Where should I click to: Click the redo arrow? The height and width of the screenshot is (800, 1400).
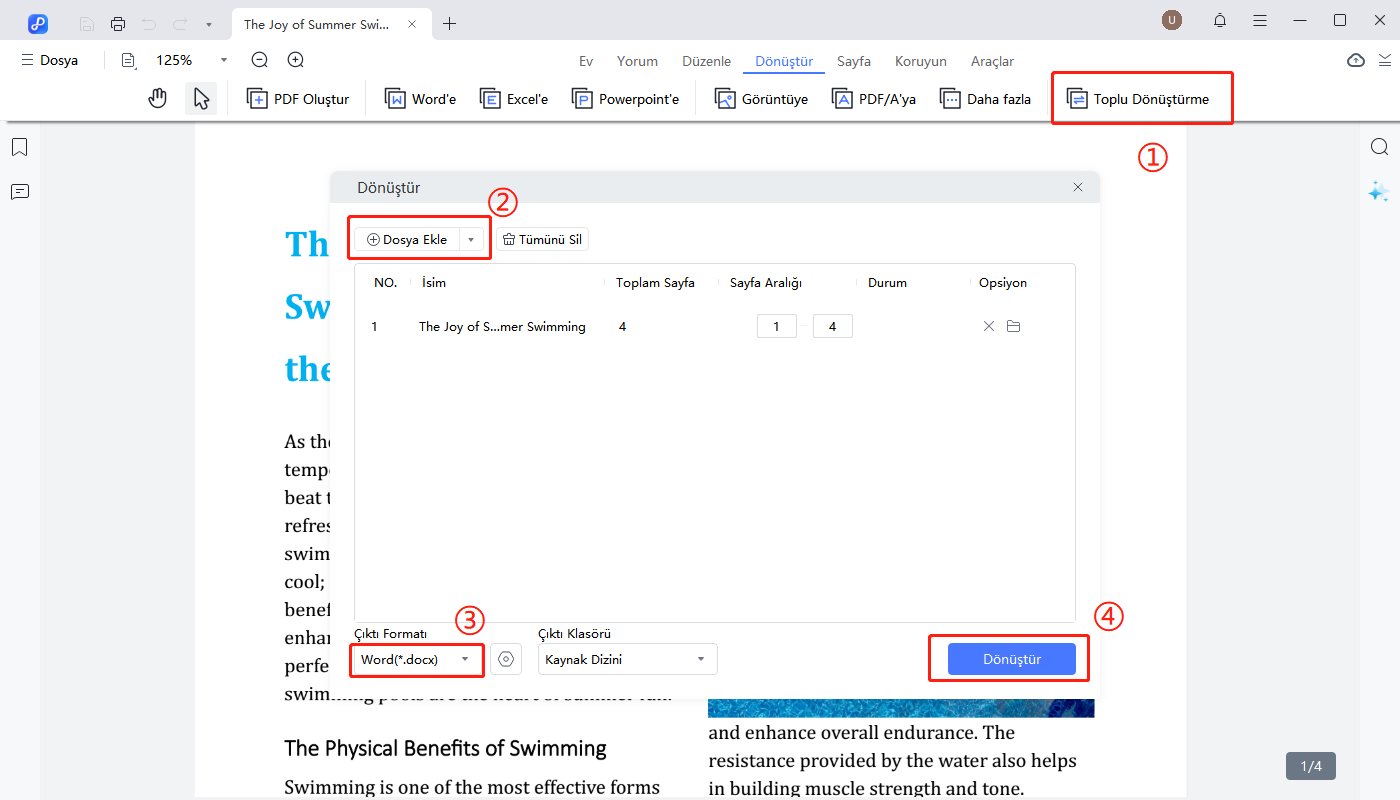(179, 23)
